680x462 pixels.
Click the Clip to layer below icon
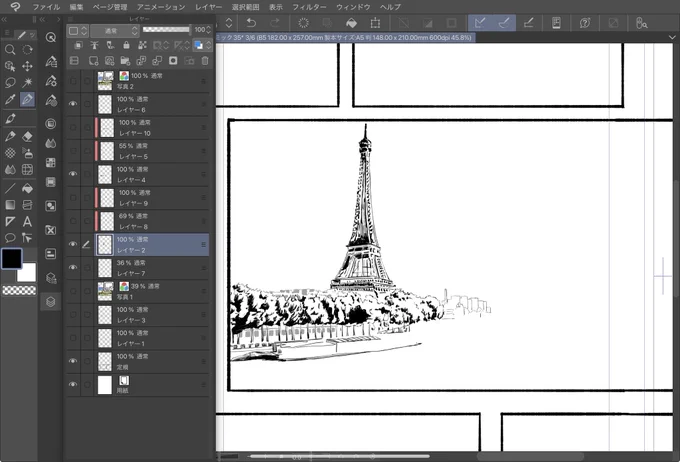[78, 45]
